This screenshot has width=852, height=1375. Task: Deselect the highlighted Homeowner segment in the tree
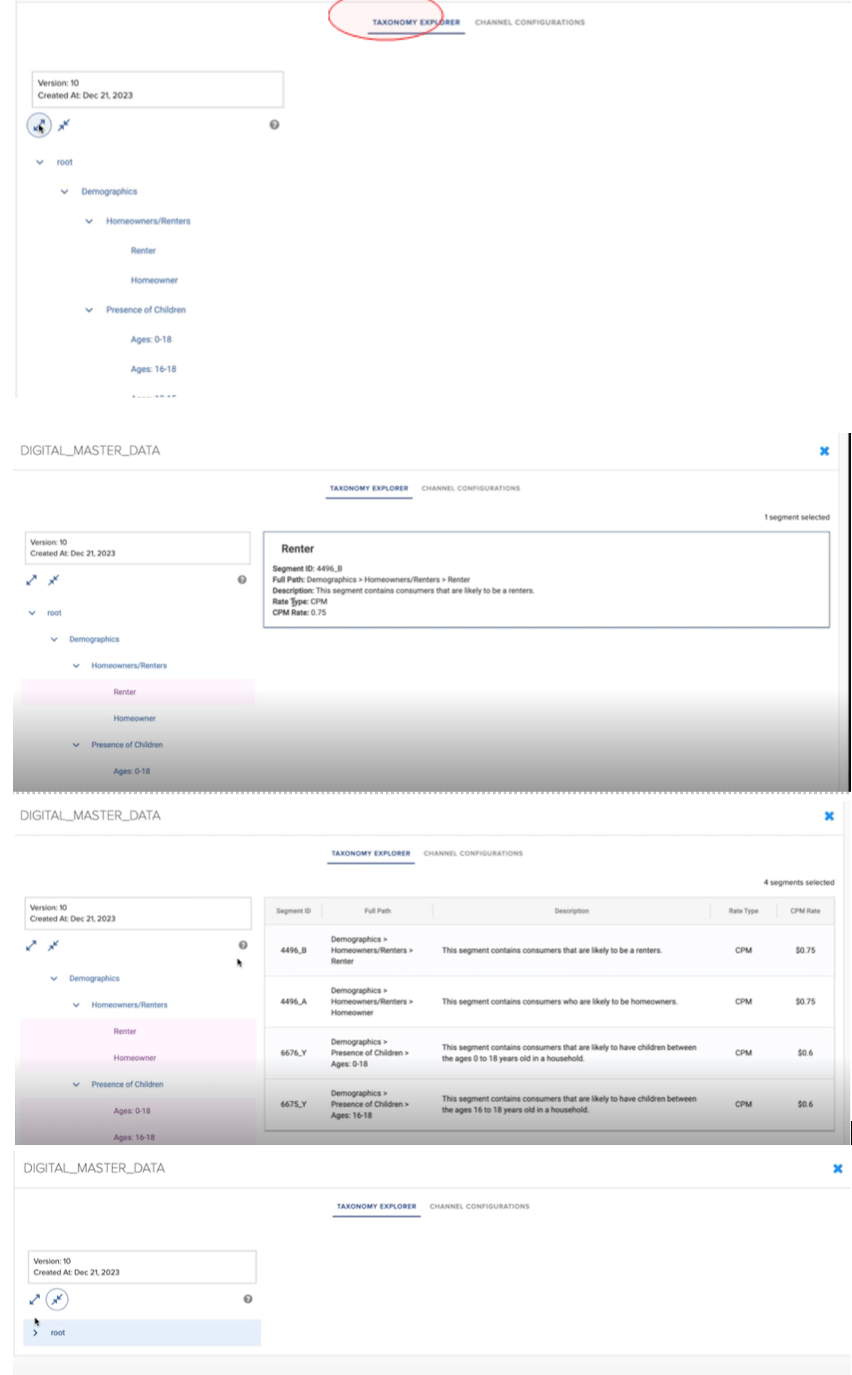pyautogui.click(x=134, y=1058)
